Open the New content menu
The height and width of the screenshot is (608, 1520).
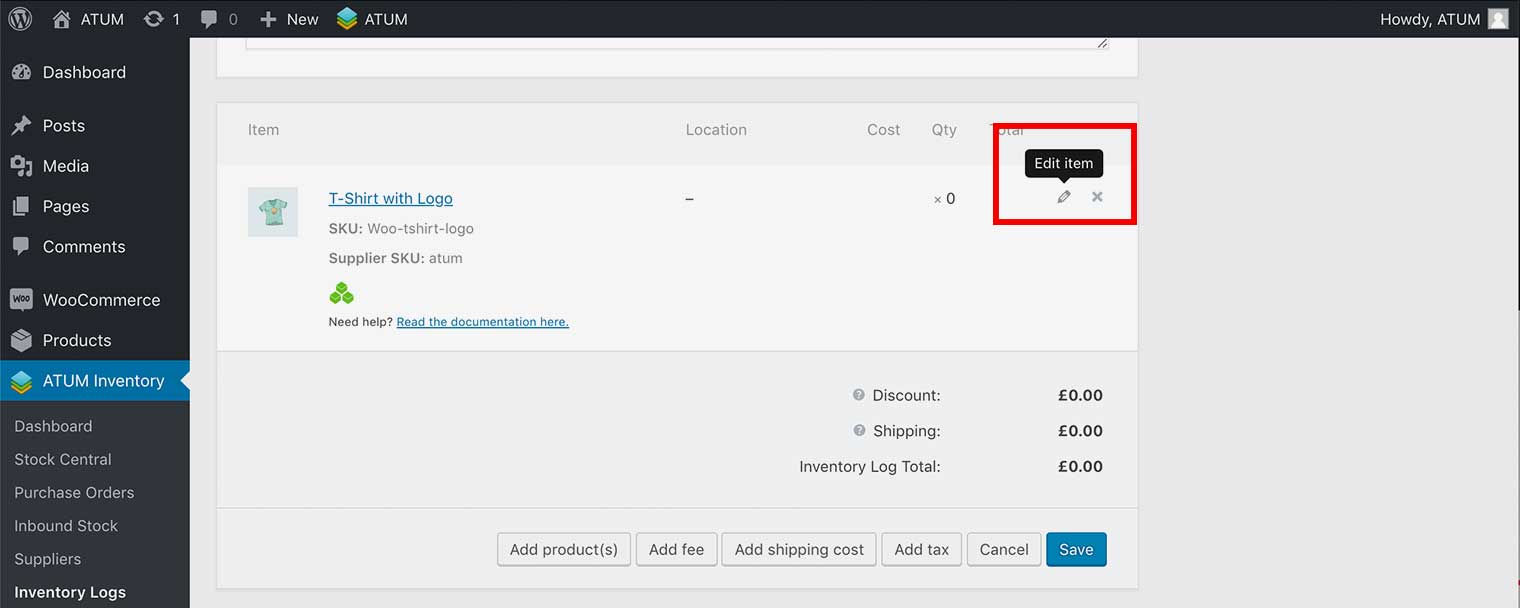click(x=289, y=19)
